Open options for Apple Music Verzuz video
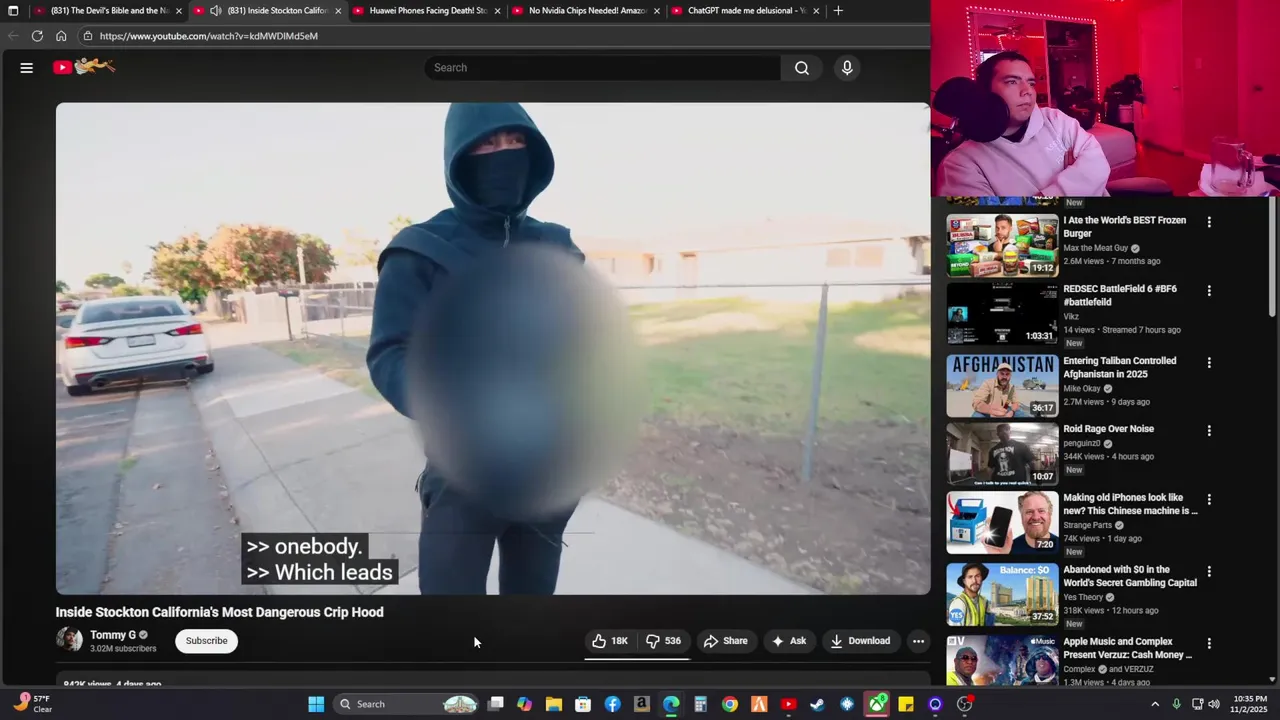This screenshot has width=1280, height=720. [1209, 644]
